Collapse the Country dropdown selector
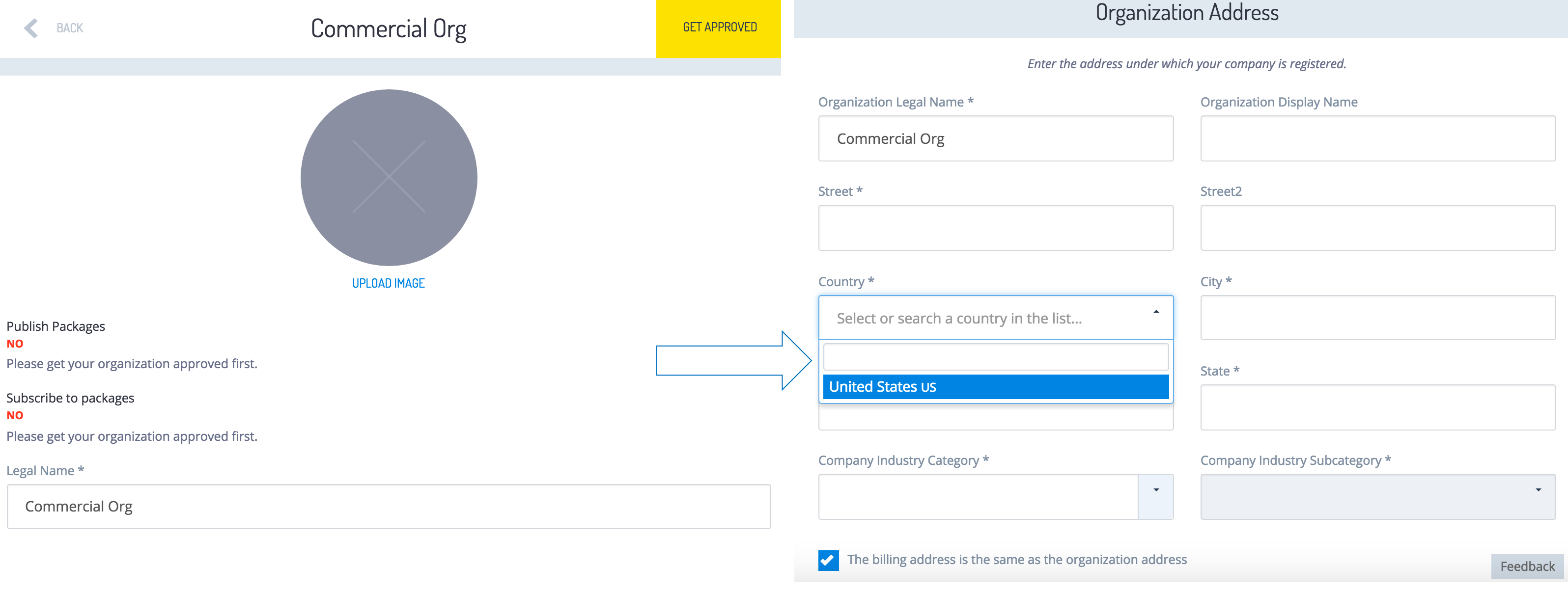This screenshot has height=593, width=1568. click(996, 318)
